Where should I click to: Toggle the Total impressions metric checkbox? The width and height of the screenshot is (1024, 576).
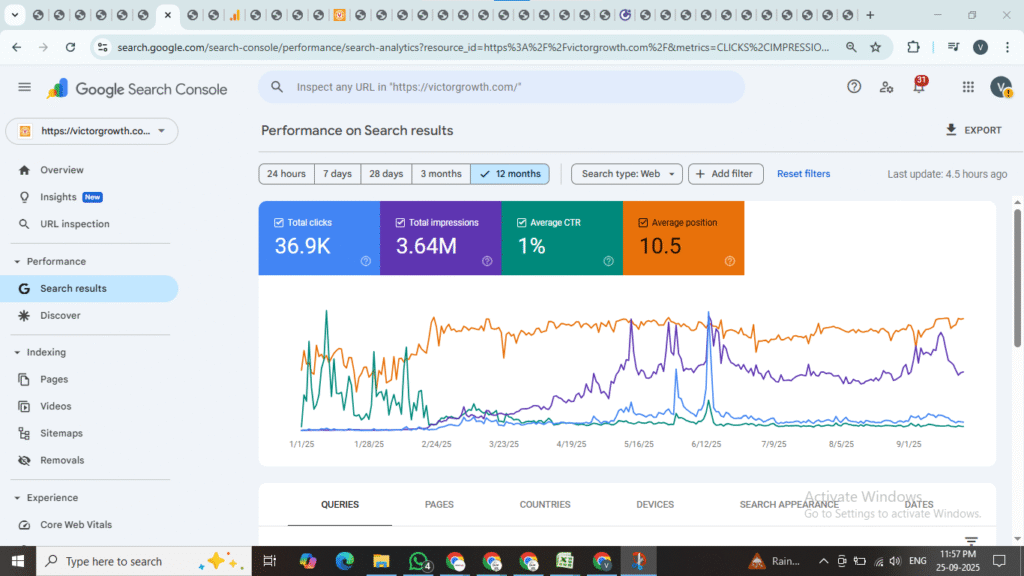pyautogui.click(x=400, y=223)
